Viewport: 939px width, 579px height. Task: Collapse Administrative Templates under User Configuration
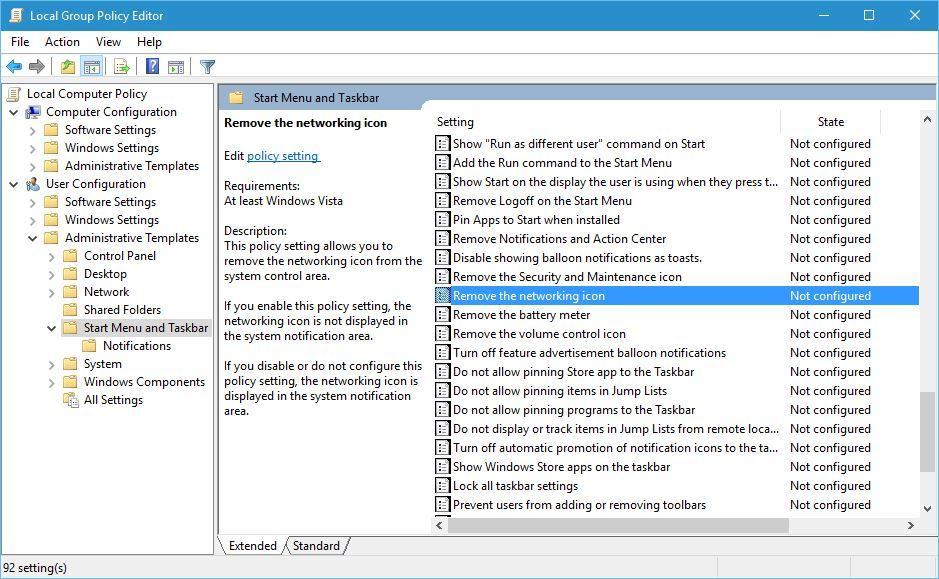(x=33, y=238)
